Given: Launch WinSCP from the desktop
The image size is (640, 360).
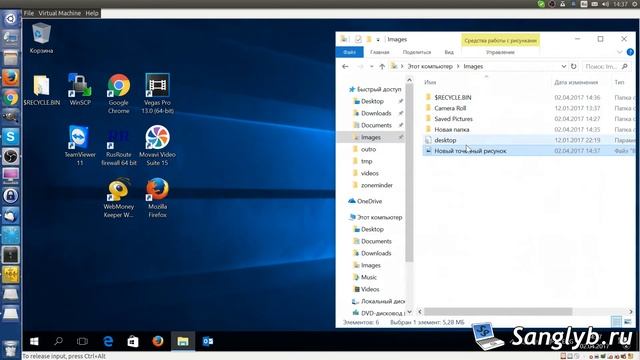Looking at the screenshot, I should [80, 90].
